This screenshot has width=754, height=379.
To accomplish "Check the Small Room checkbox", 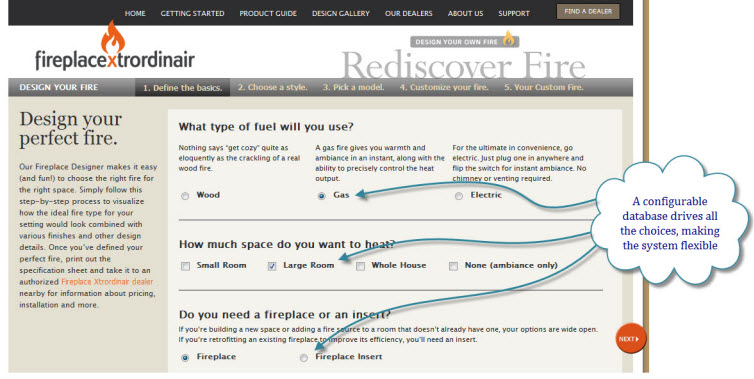I will coord(186,266).
